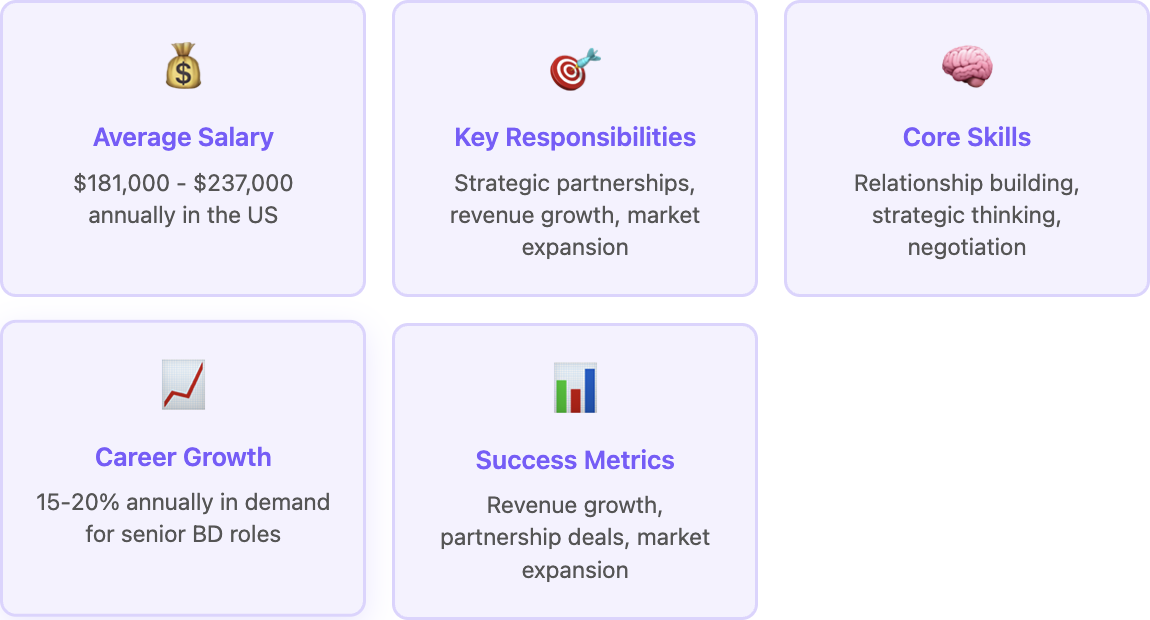The image size is (1150, 620).
Task: Select the Success Metrics heading
Action: point(575,460)
